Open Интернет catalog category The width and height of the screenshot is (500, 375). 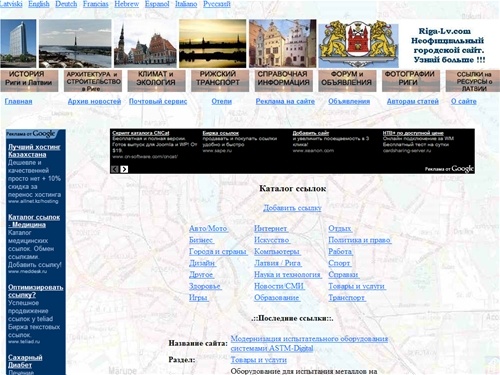click(x=271, y=229)
